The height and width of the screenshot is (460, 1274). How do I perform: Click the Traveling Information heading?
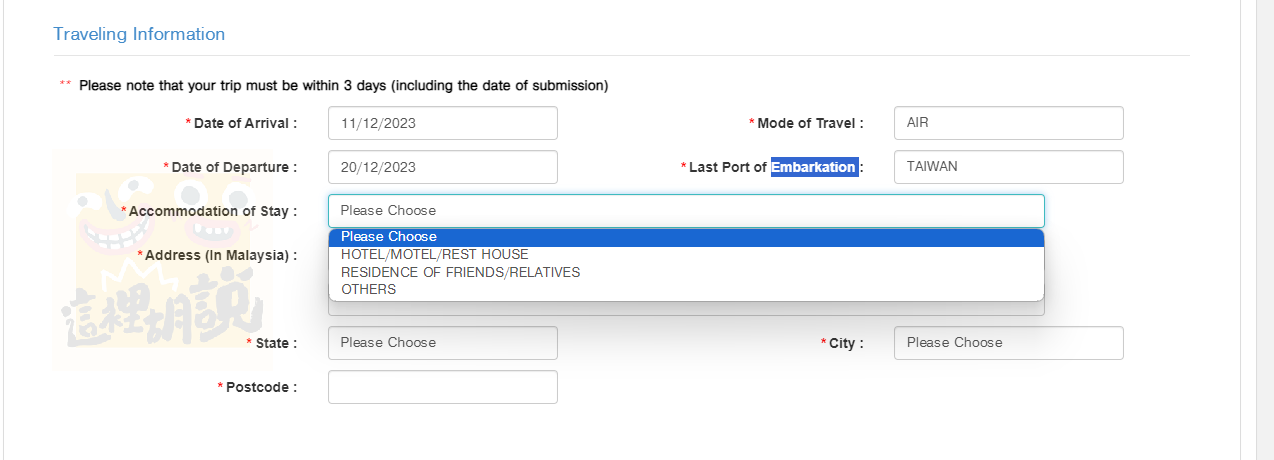point(139,34)
